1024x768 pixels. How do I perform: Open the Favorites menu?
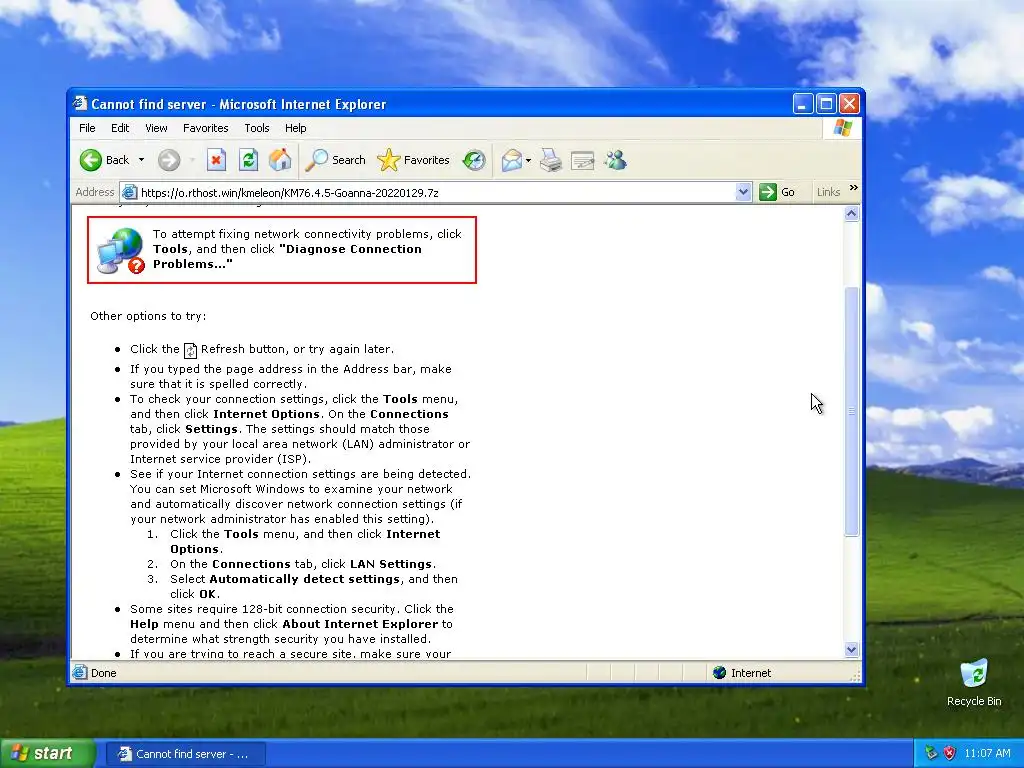click(206, 128)
